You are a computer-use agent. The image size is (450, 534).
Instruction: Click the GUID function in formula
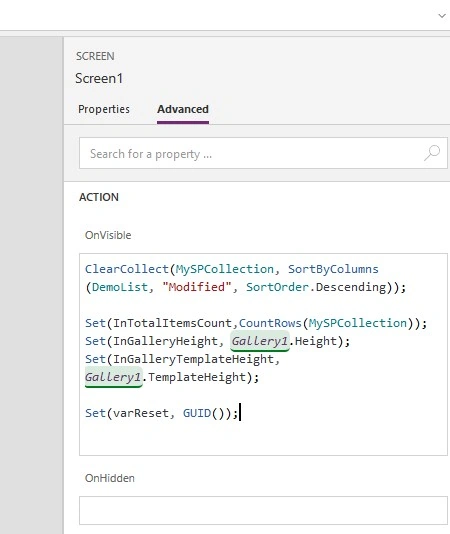197,413
